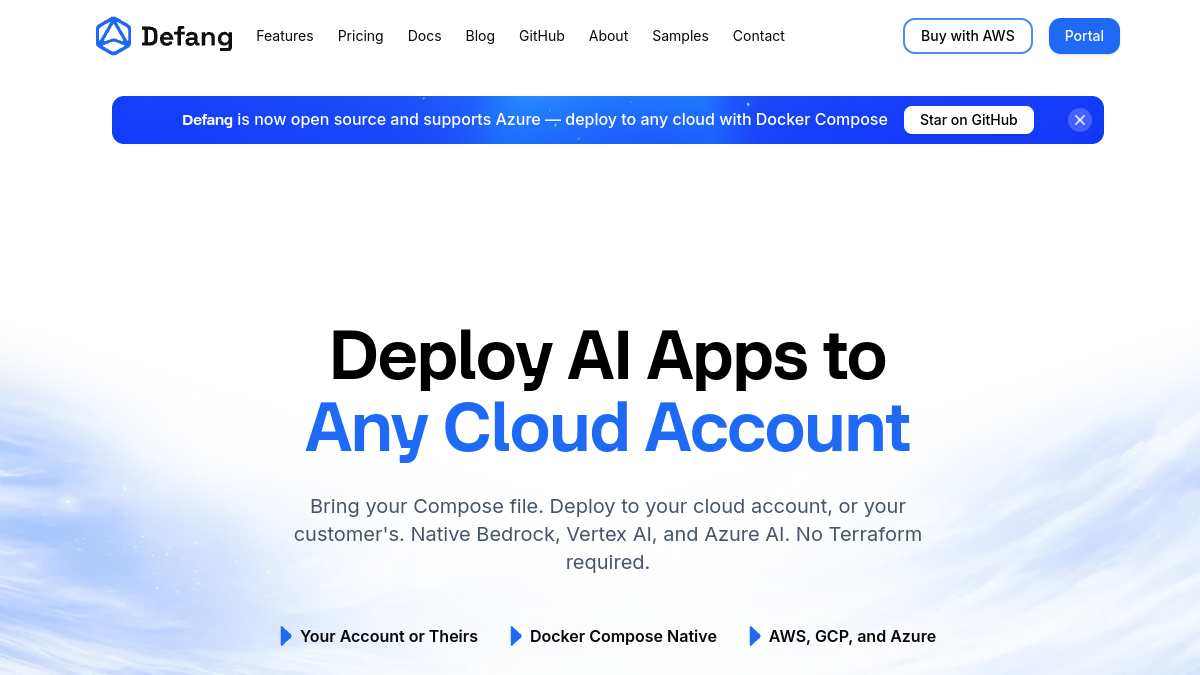
Task: Open the Portal button
Action: [1084, 36]
